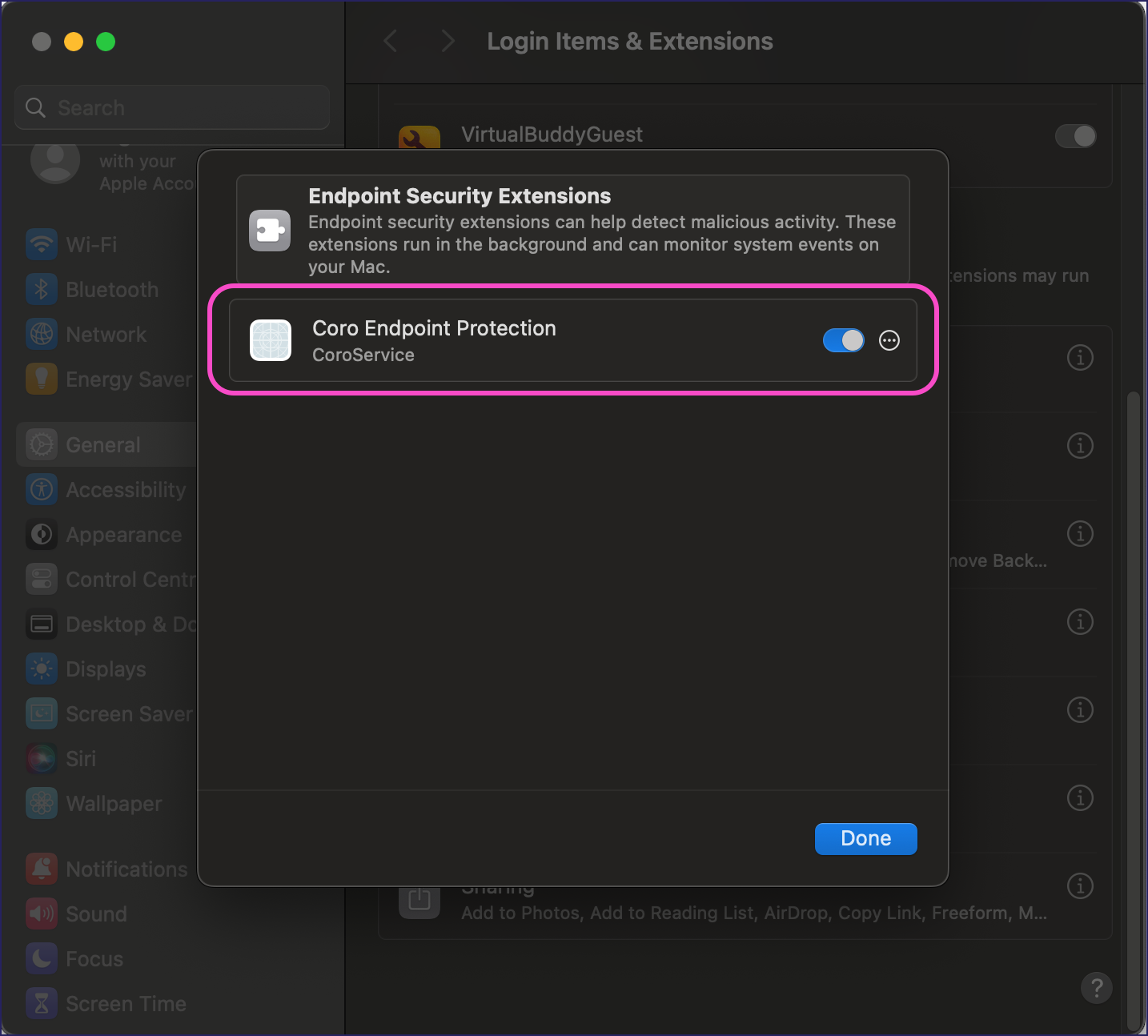Viewport: 1148px width, 1036px height.
Task: Open Displays settings
Action: (x=105, y=669)
